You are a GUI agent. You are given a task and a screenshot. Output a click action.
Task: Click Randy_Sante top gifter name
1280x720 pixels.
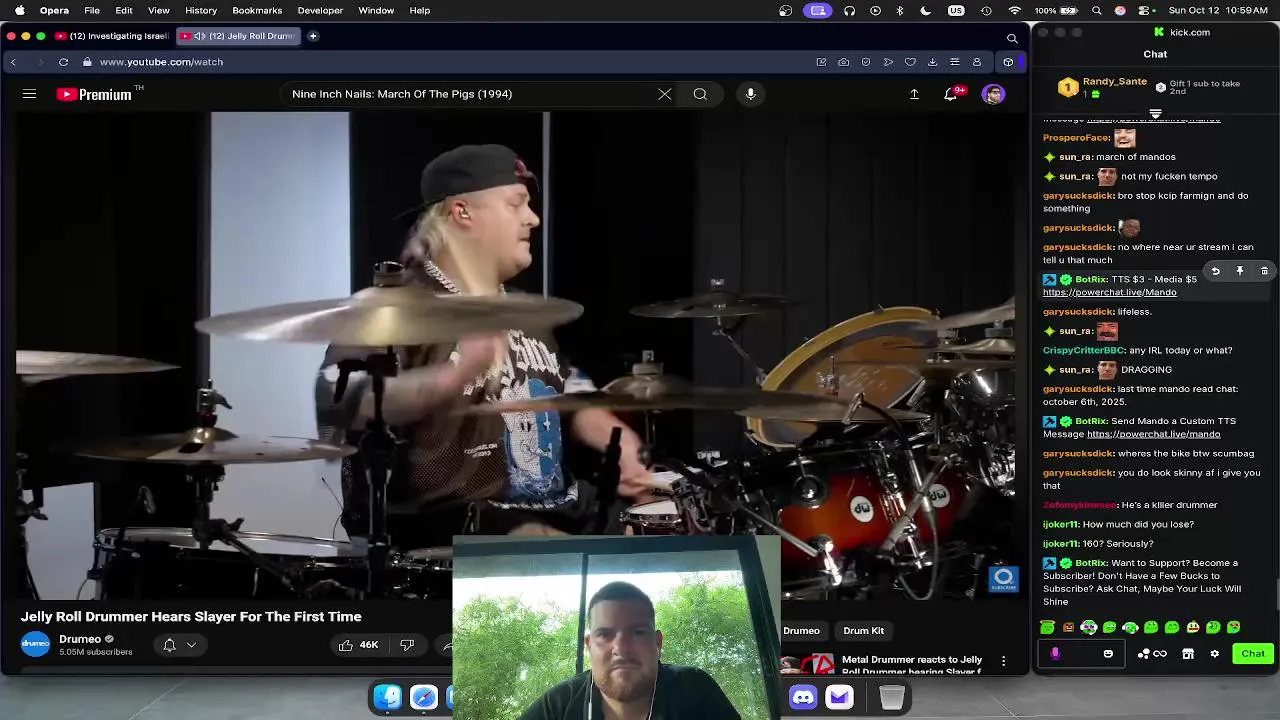click(1114, 82)
